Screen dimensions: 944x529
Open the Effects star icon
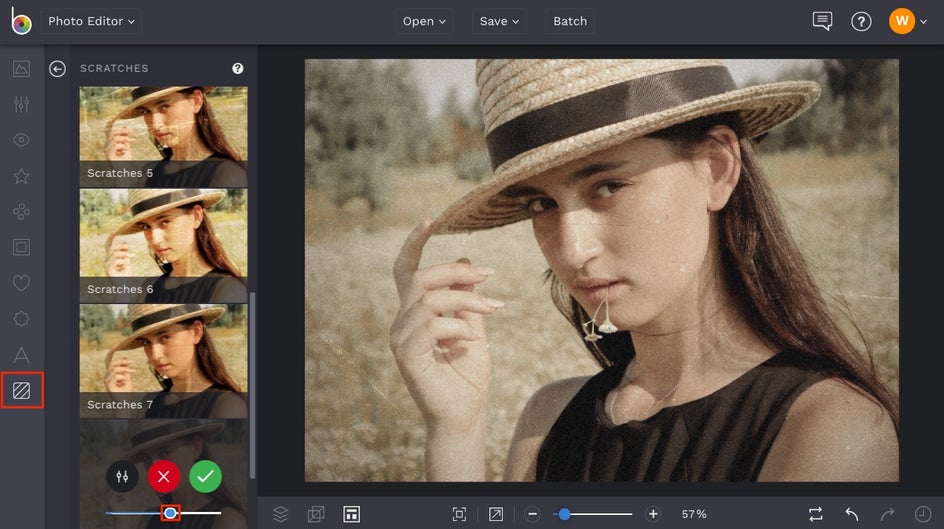[x=21, y=176]
